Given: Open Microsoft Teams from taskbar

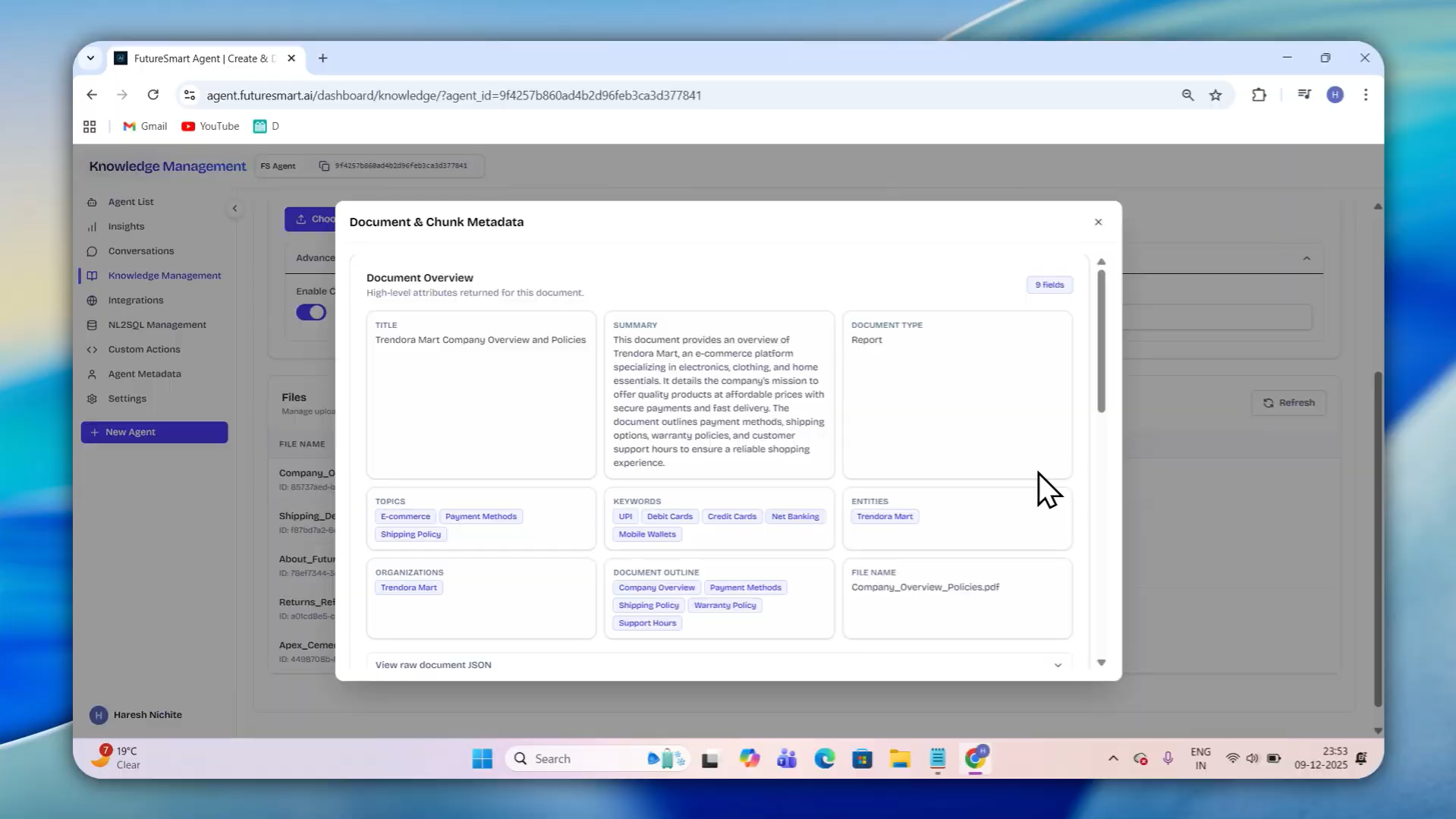Looking at the screenshot, I should pos(786,758).
